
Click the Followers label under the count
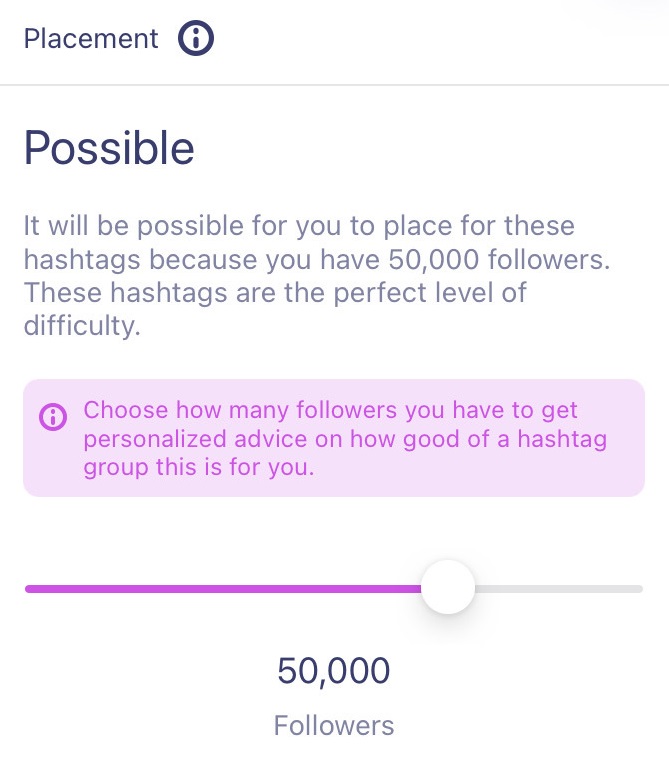tap(334, 725)
